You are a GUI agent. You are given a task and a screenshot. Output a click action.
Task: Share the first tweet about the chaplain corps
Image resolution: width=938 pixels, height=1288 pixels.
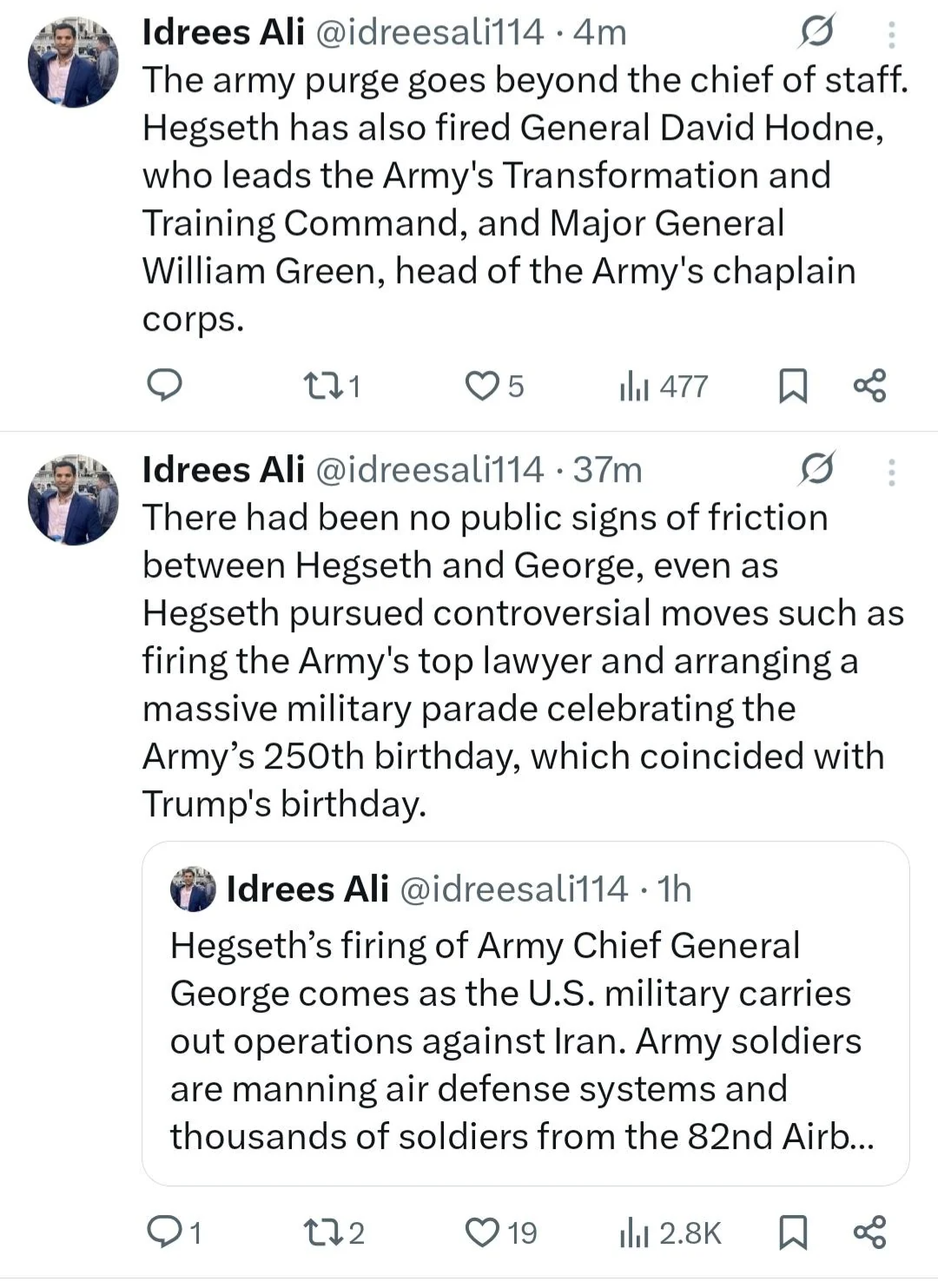[x=869, y=385]
